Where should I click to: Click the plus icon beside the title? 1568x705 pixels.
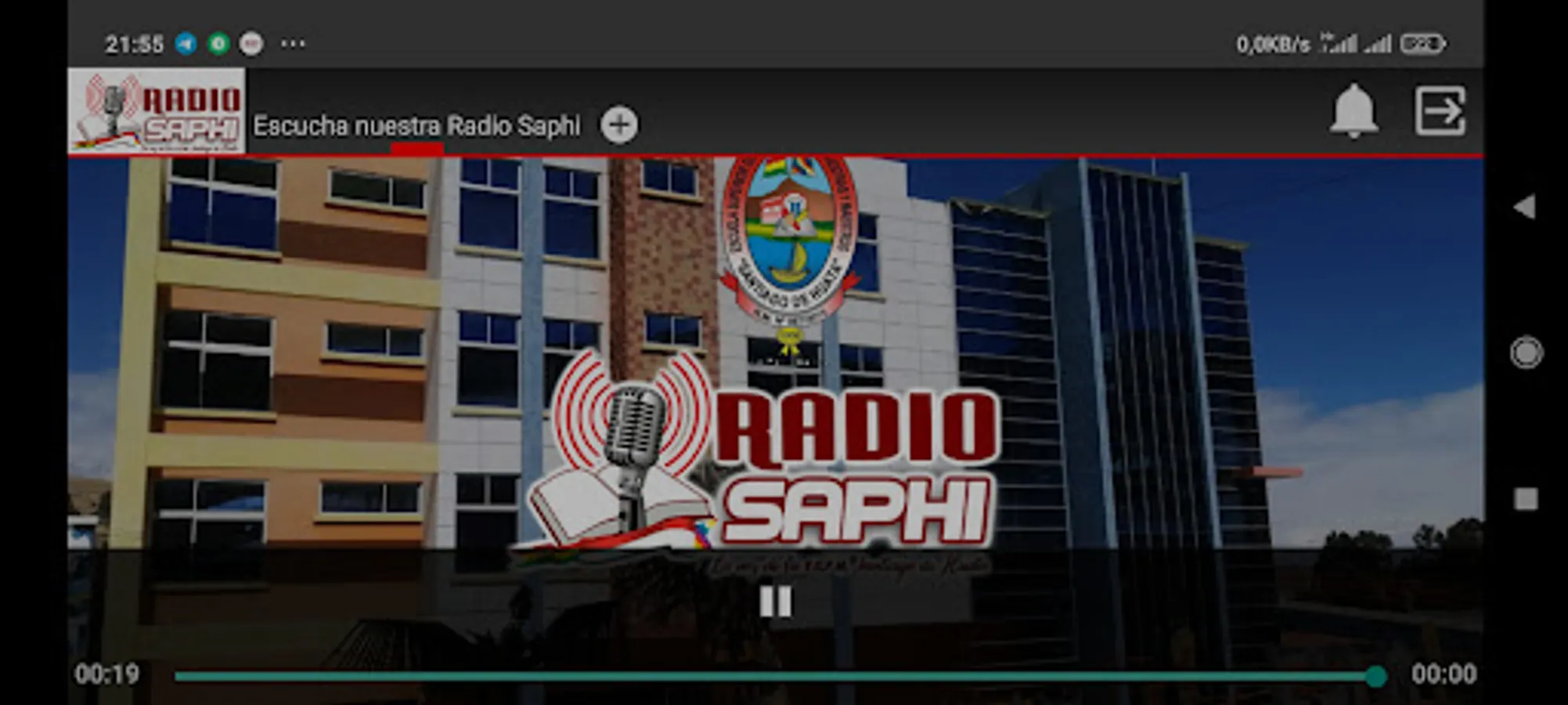point(619,125)
